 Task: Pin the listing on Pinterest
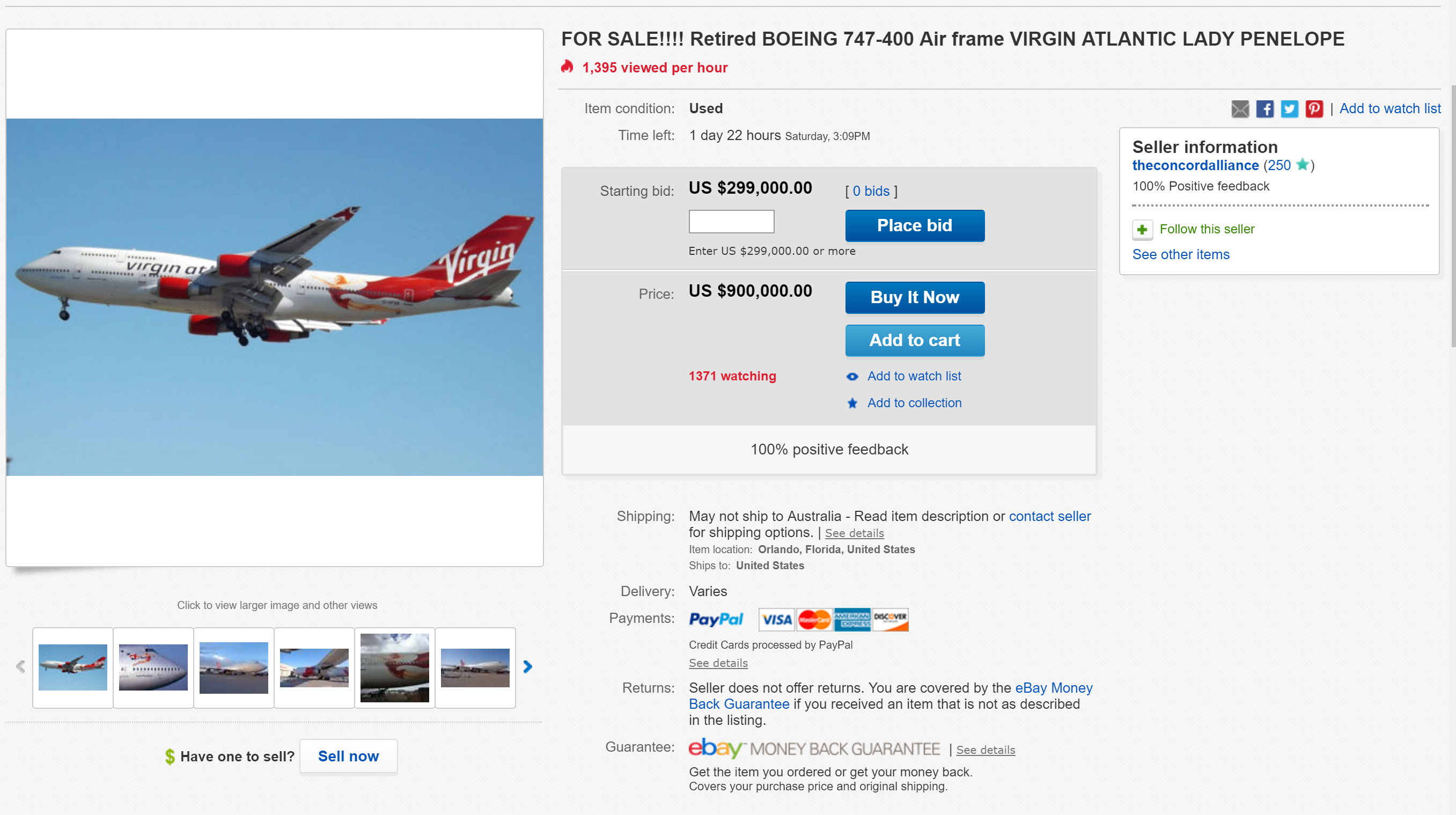(x=1313, y=108)
